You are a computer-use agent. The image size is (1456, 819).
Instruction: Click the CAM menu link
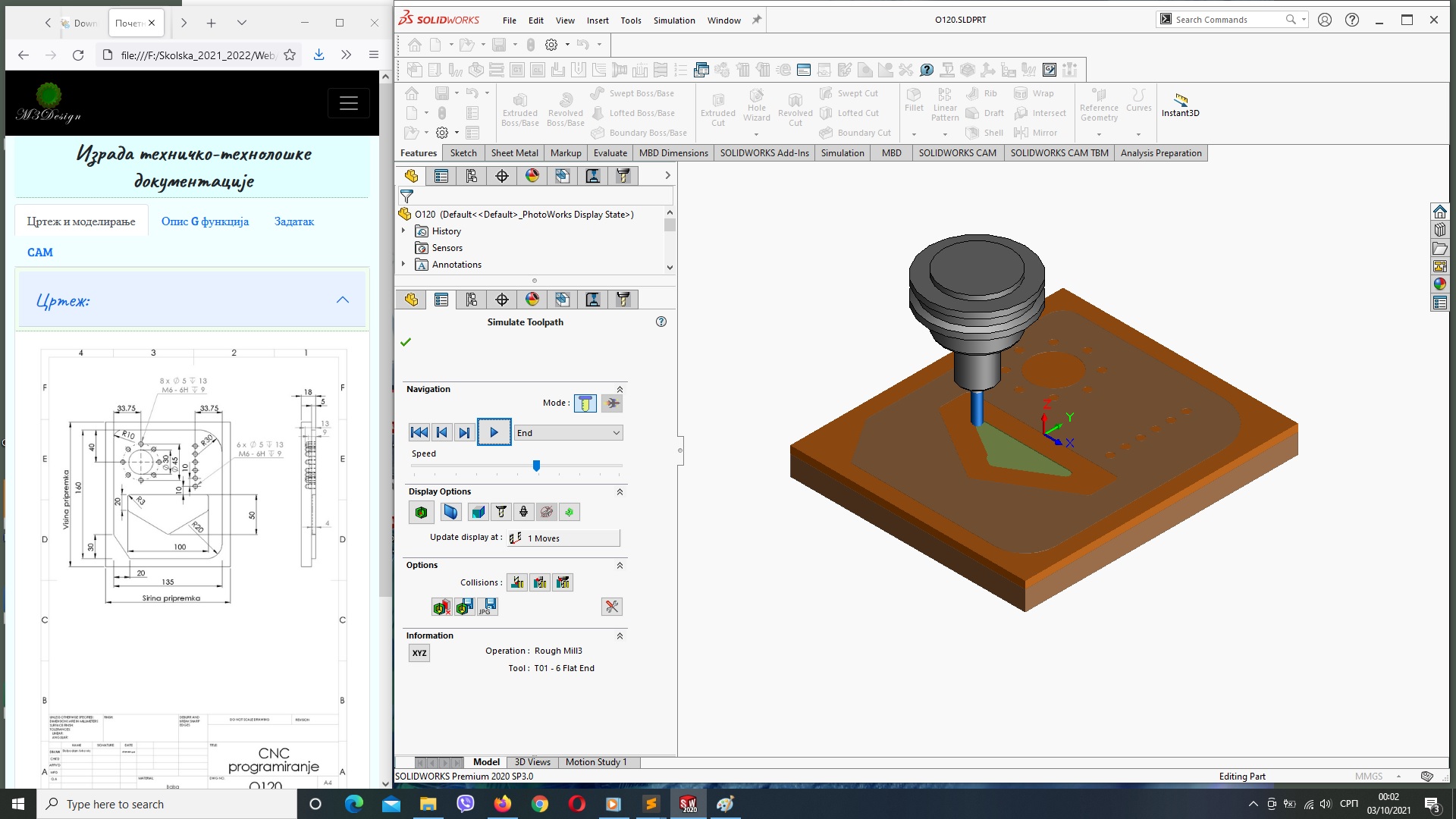coord(40,252)
